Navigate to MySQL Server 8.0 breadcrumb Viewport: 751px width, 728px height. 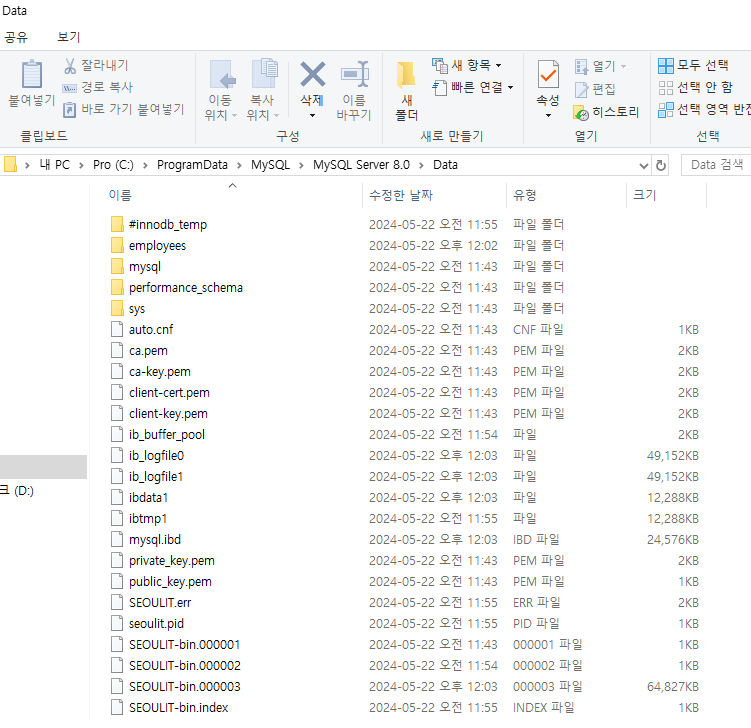coord(361,165)
